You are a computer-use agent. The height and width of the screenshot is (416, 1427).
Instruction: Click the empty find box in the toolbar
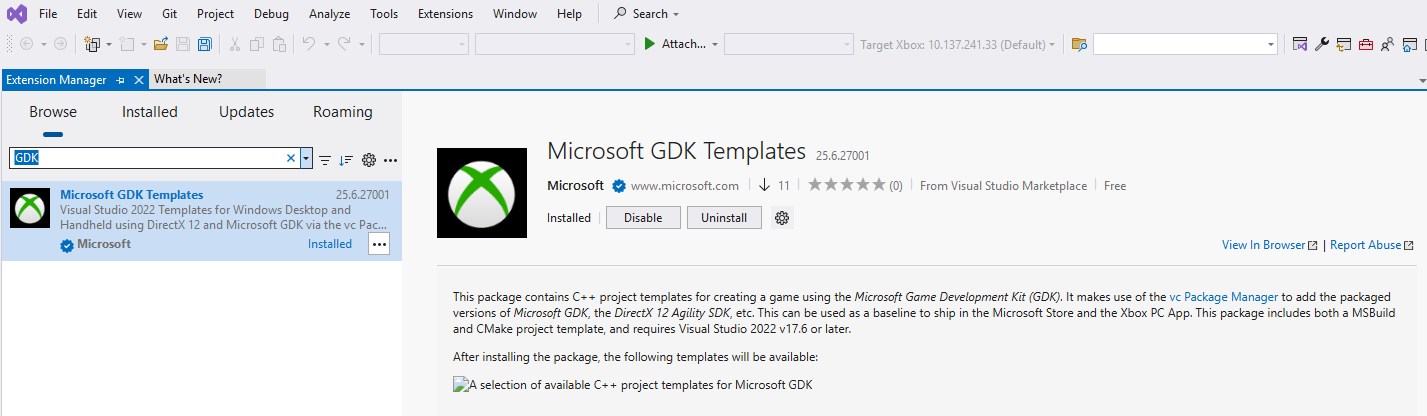[x=1185, y=44]
